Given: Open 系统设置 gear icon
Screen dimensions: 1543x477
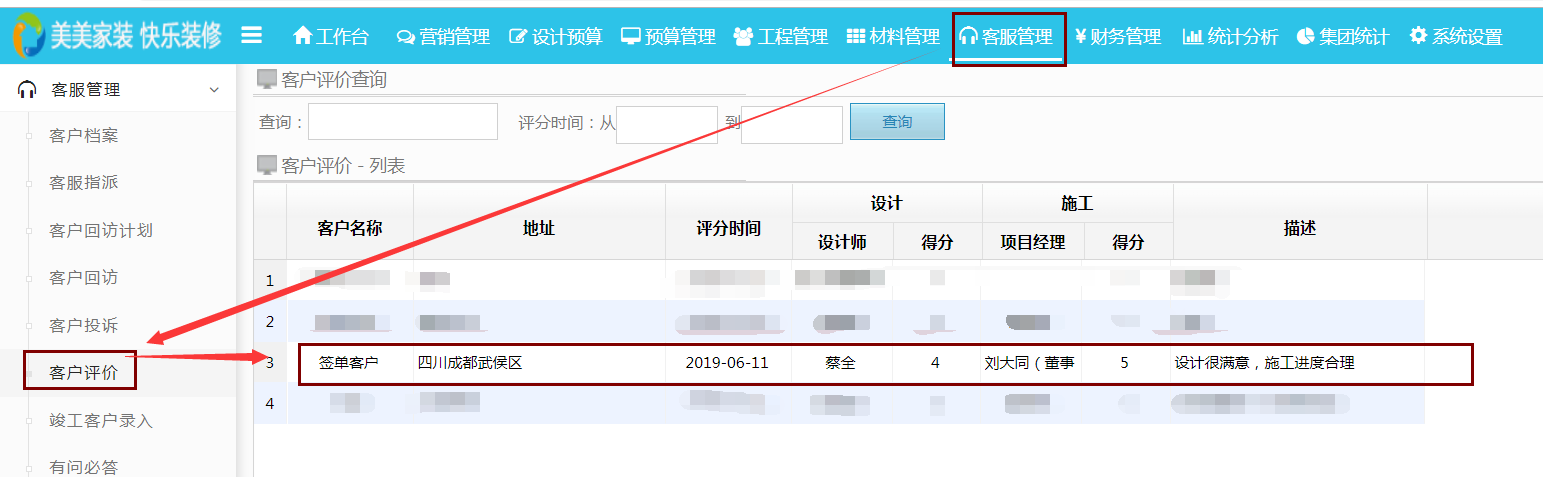Looking at the screenshot, I should (x=1418, y=37).
